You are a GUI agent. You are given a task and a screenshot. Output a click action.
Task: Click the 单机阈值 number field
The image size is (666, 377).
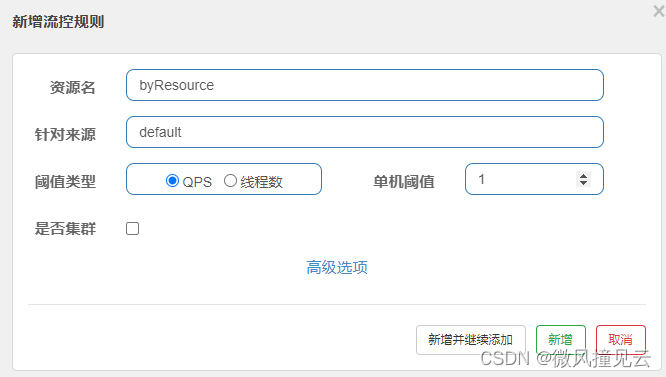[534, 179]
